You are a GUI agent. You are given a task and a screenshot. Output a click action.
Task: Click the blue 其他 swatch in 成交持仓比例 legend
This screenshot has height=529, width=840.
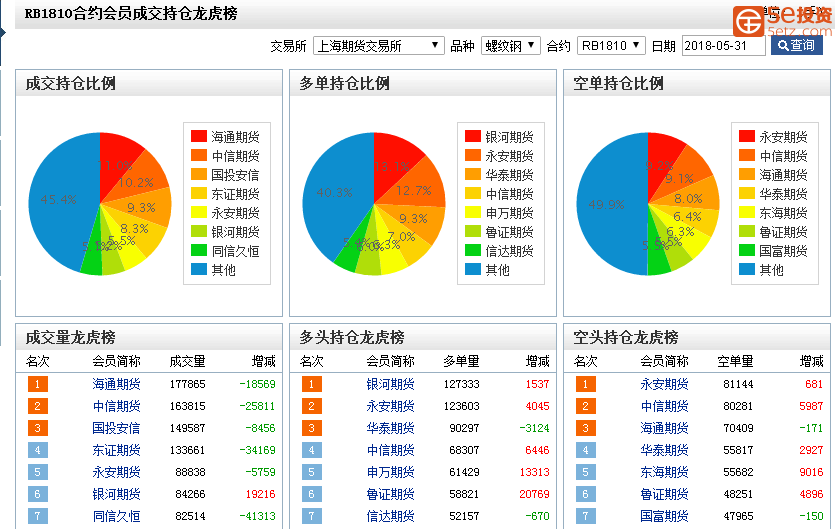tap(199, 269)
